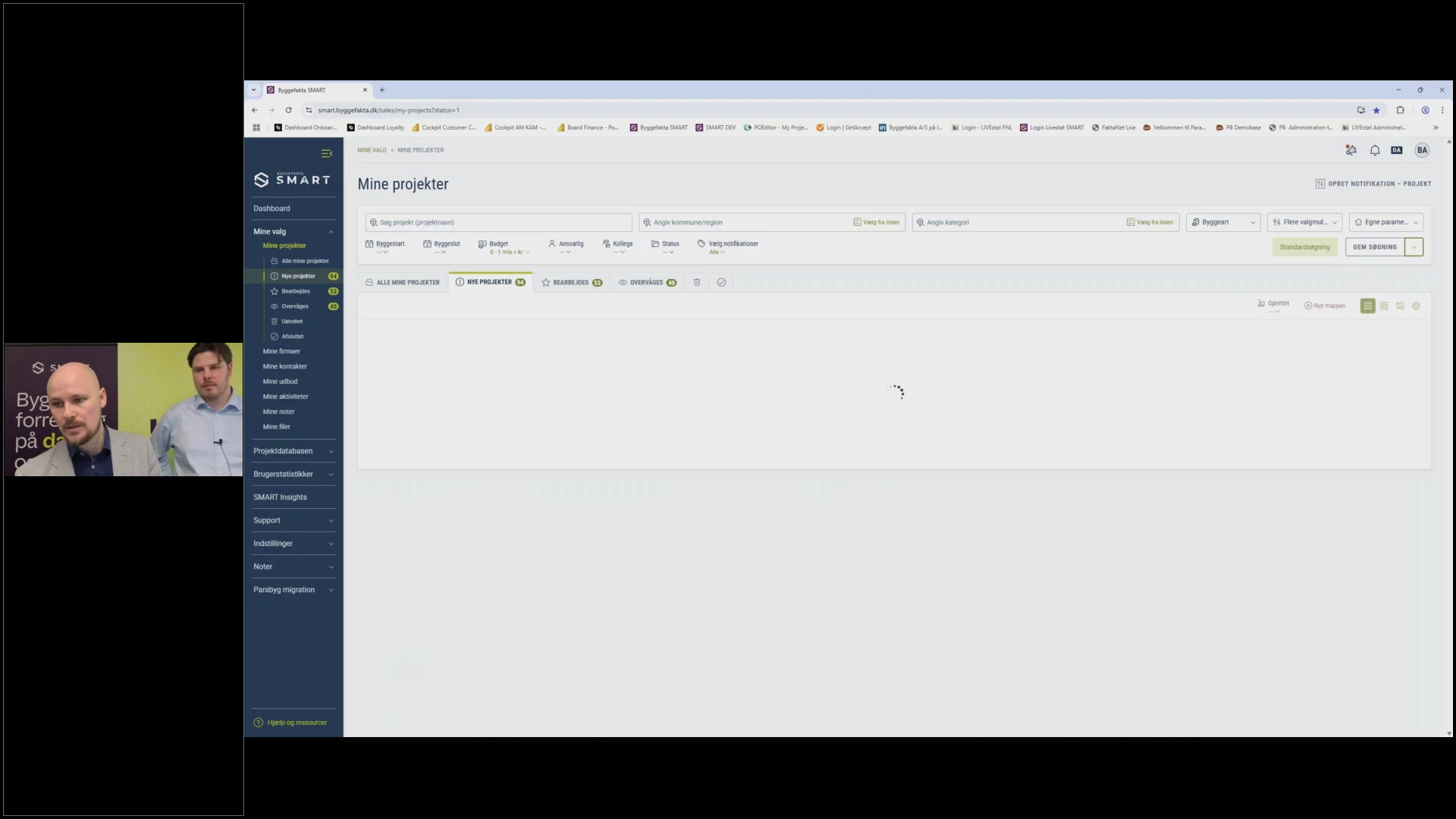Open the Byggeslut date filter

pyautogui.click(x=441, y=247)
